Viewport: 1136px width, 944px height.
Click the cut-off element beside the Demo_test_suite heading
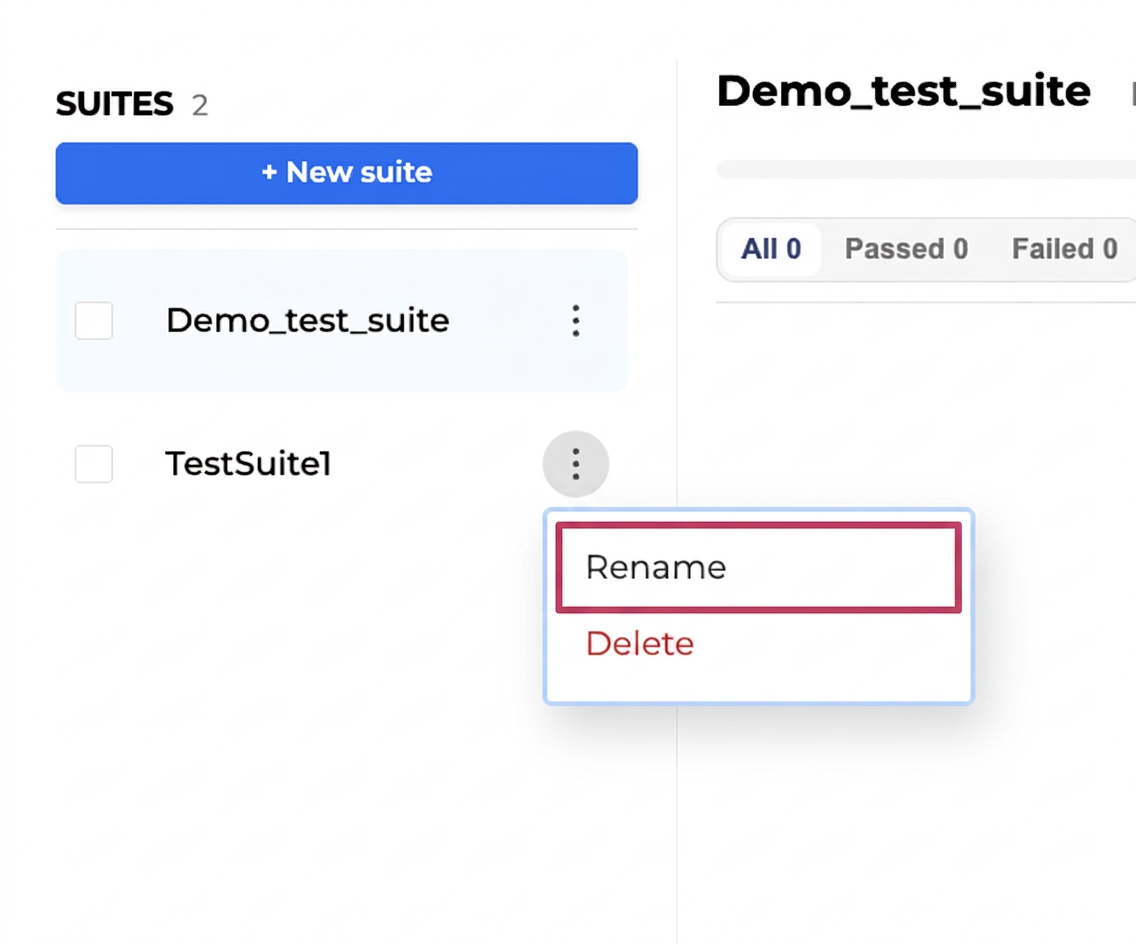coord(1133,94)
